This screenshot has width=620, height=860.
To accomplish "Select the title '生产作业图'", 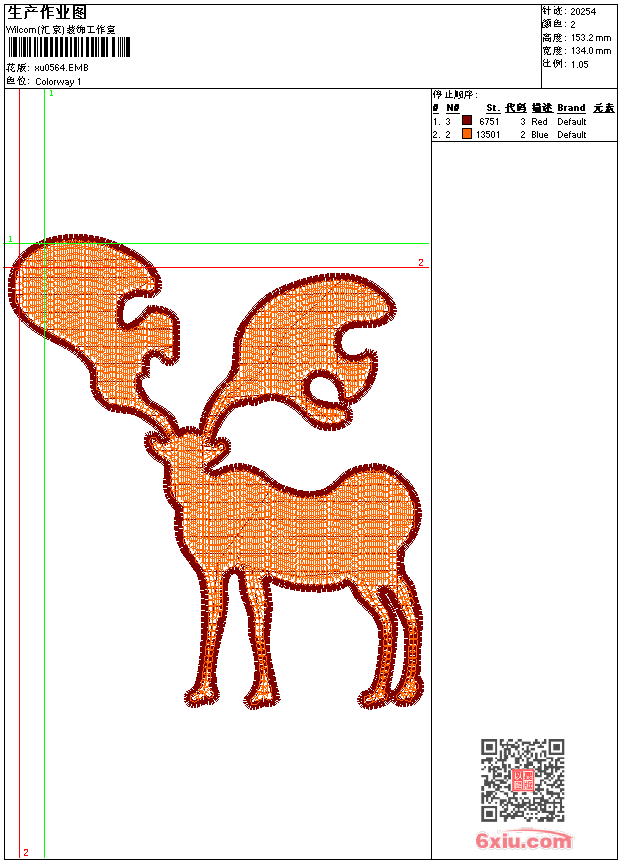I will [47, 12].
